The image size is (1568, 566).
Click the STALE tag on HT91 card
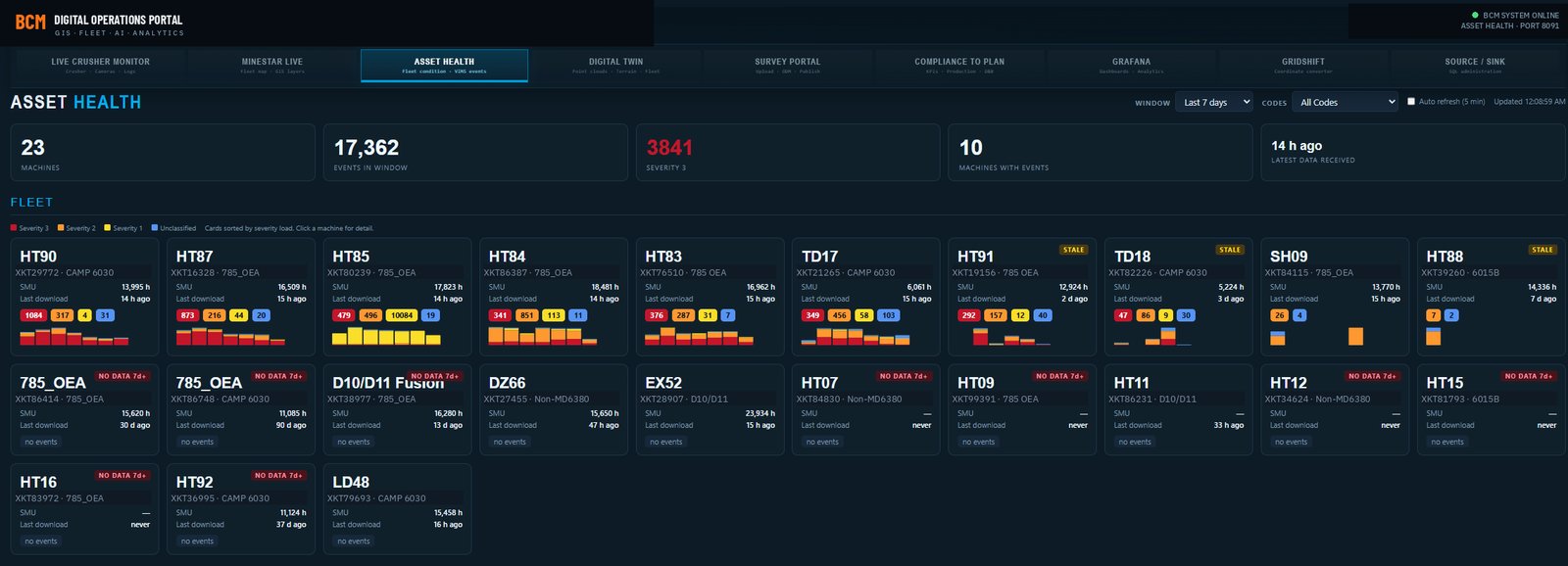point(1074,250)
